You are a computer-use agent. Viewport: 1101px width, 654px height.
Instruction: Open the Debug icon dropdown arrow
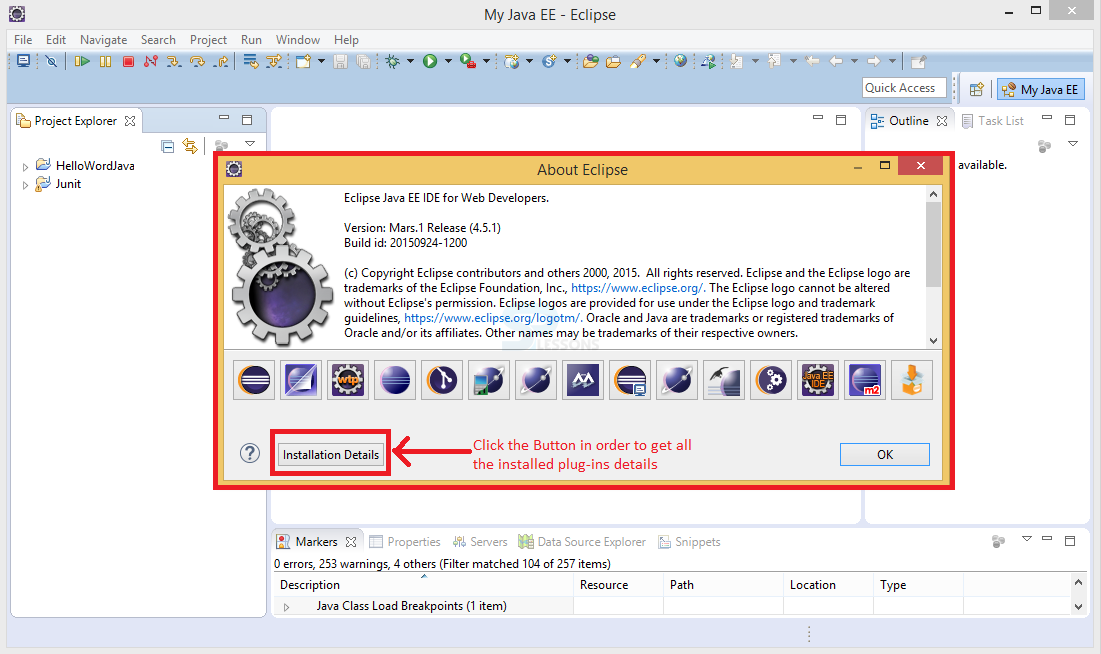pyautogui.click(x=410, y=61)
